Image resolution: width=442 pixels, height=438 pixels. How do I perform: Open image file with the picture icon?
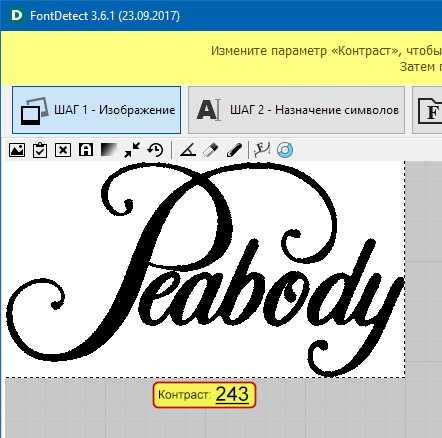click(17, 150)
